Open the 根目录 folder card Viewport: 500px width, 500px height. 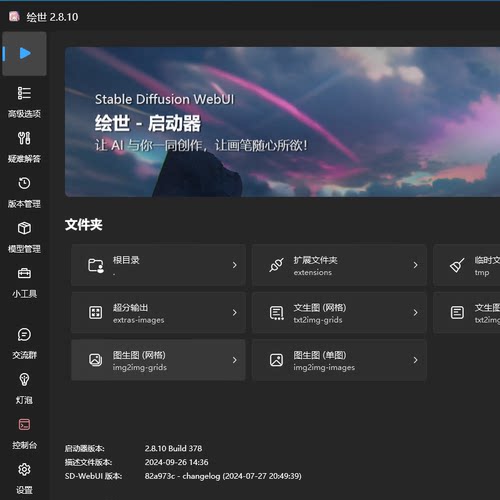click(x=158, y=265)
